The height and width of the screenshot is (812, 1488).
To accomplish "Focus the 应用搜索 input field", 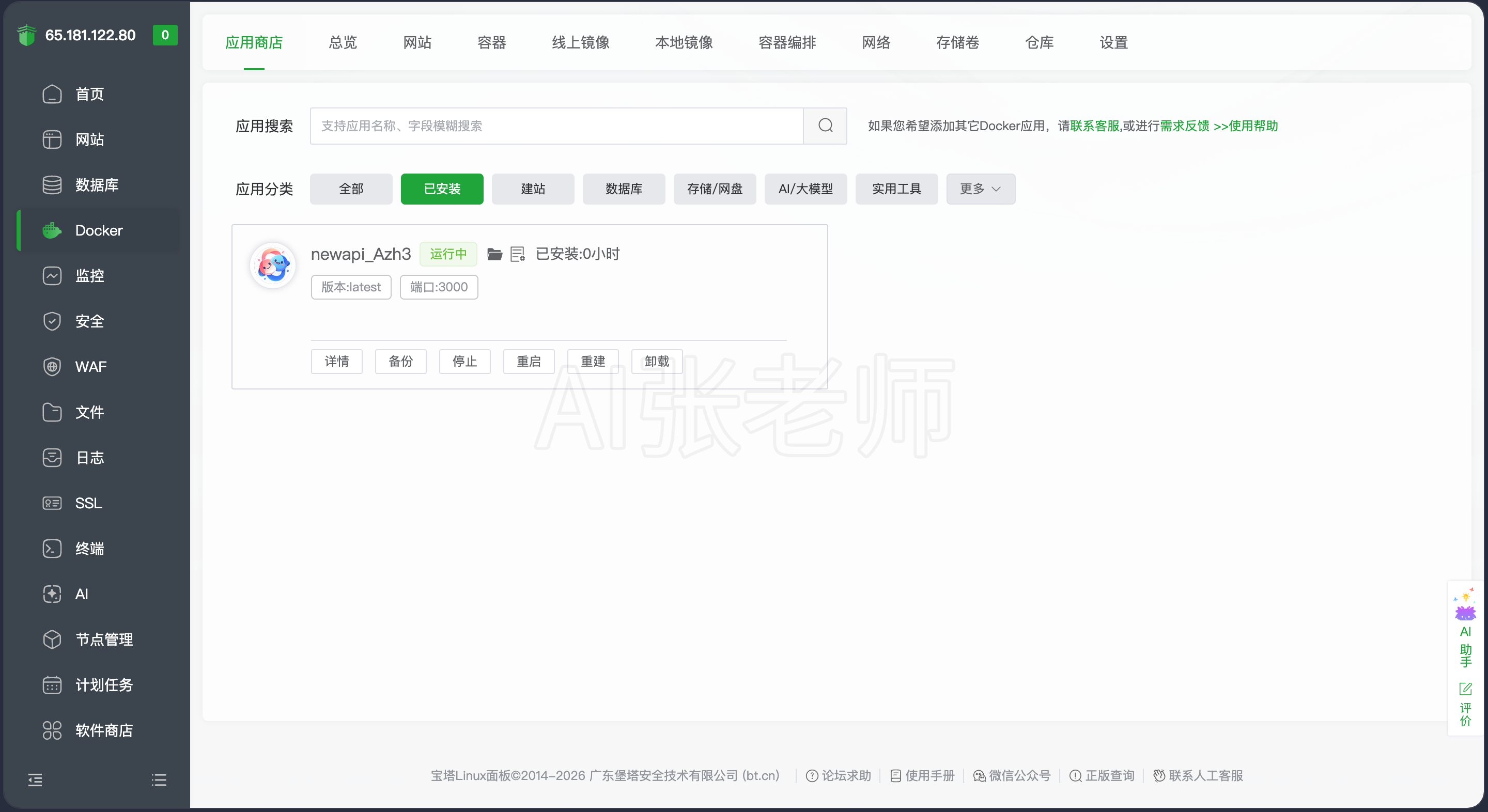I will point(557,126).
